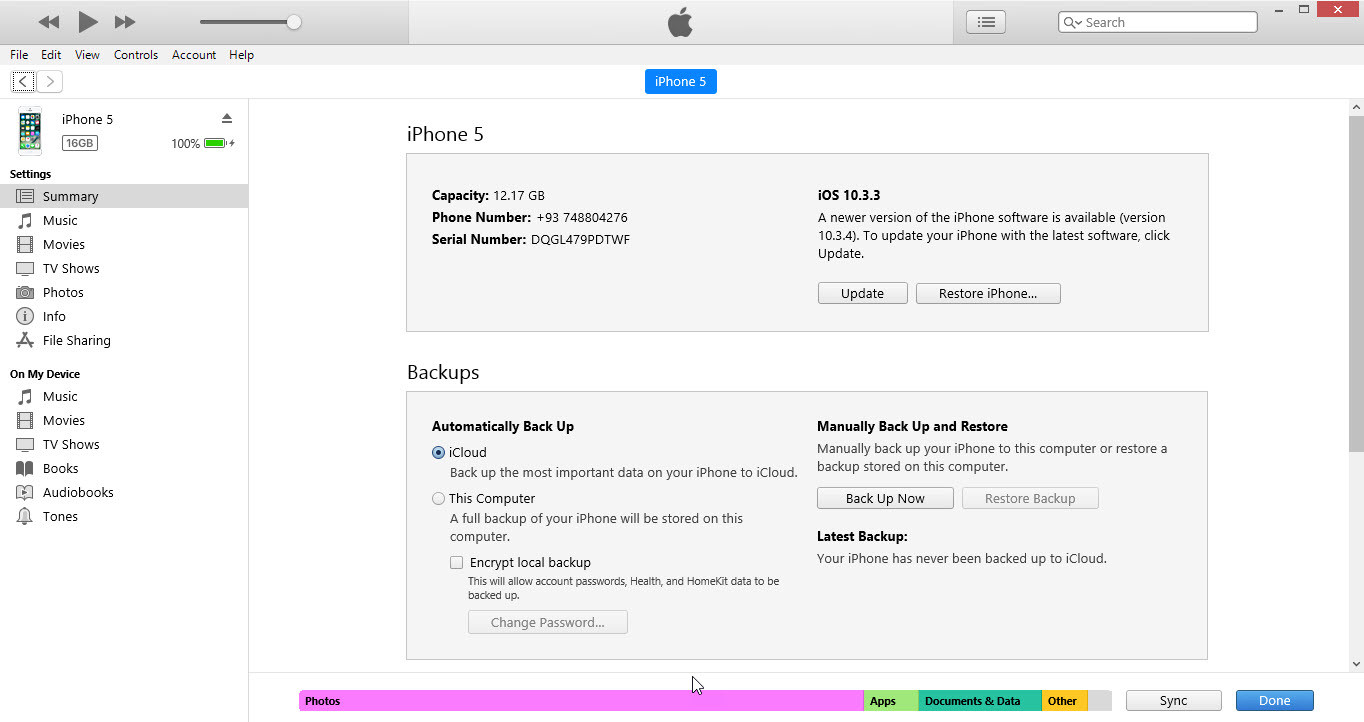Viewport: 1364px width, 722px height.
Task: Eject the iPhone 5
Action: click(227, 118)
